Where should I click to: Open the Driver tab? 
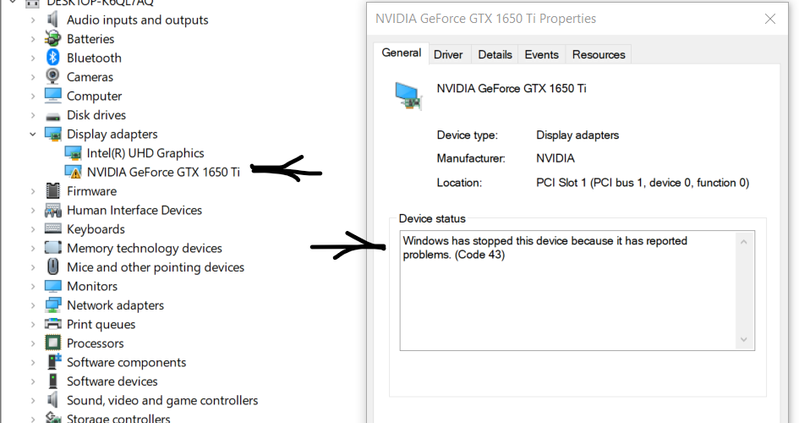pyautogui.click(x=448, y=55)
